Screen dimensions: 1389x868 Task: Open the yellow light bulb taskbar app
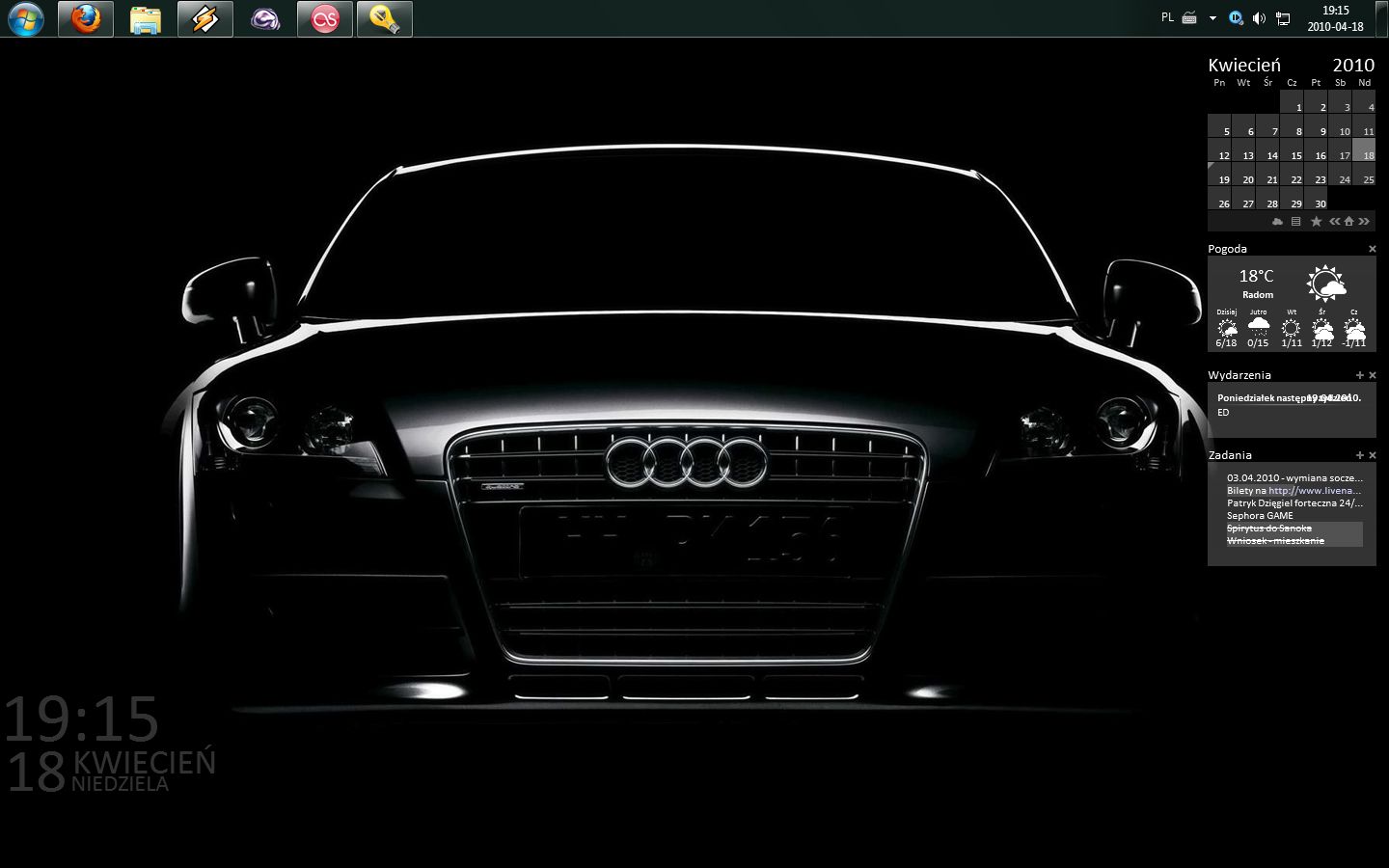pos(385,18)
